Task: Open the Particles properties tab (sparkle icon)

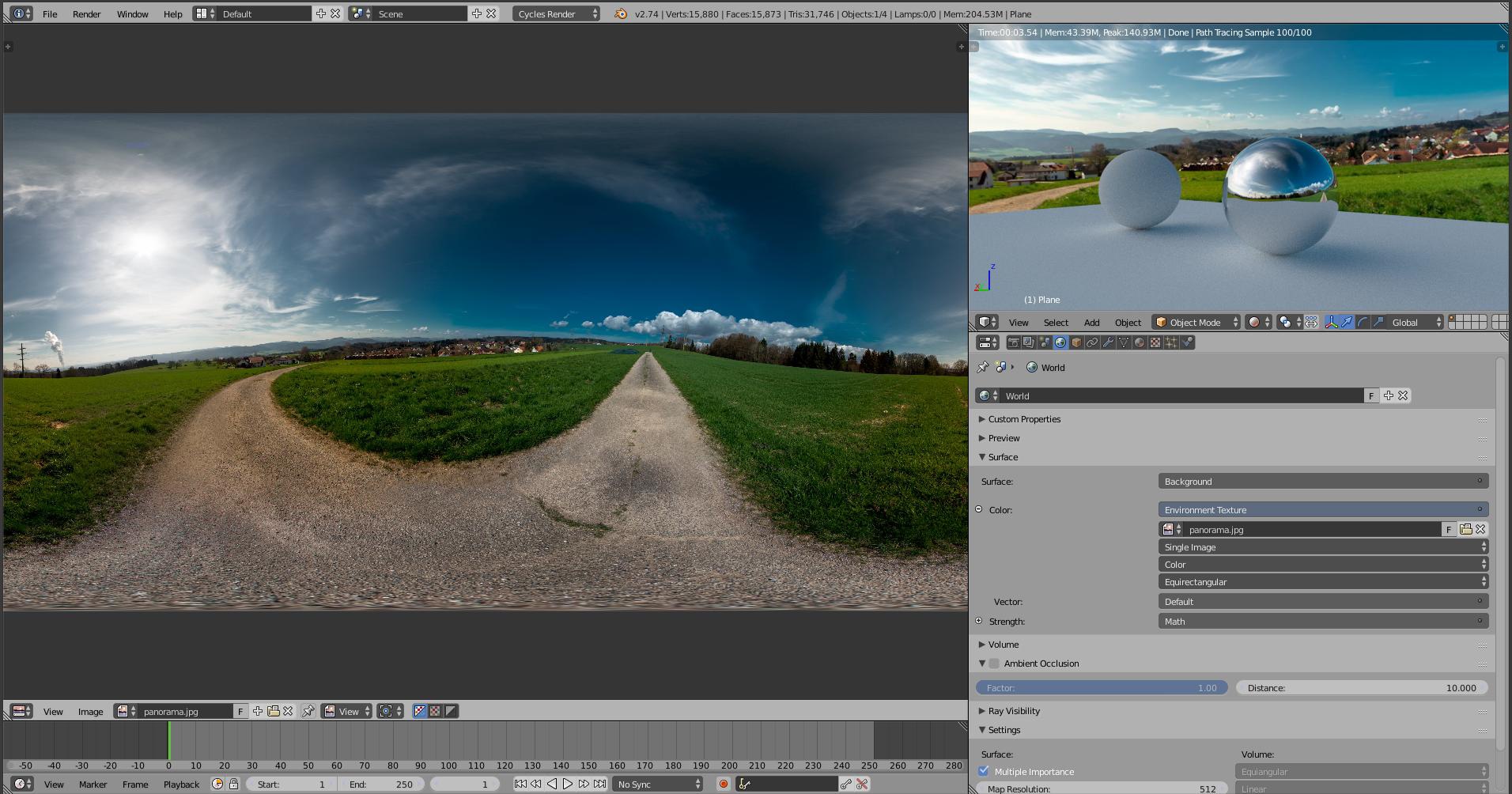Action: click(x=1171, y=342)
